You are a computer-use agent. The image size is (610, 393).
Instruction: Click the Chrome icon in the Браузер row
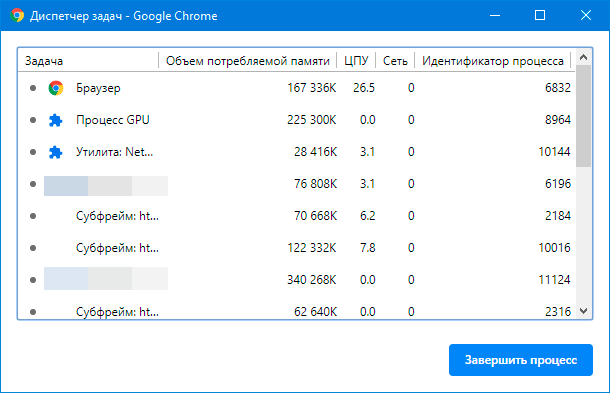tap(56, 88)
